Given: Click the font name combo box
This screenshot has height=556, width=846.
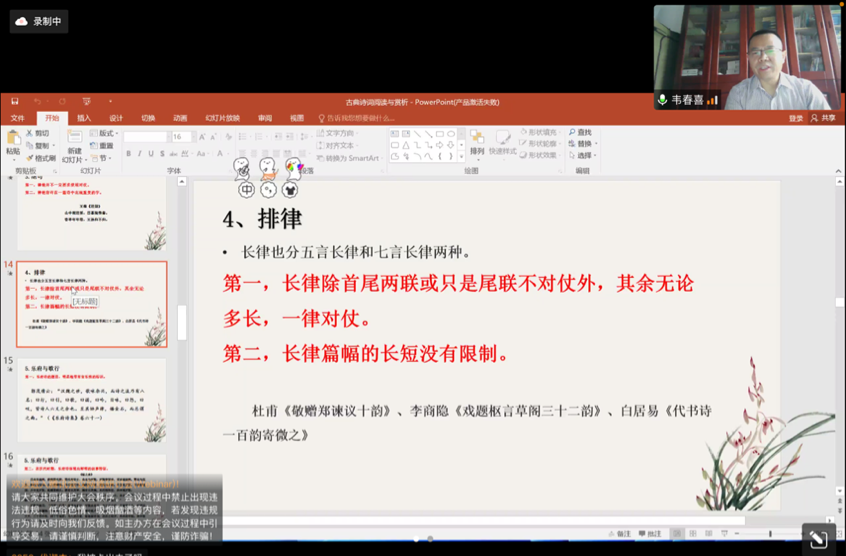Looking at the screenshot, I should tap(146, 137).
